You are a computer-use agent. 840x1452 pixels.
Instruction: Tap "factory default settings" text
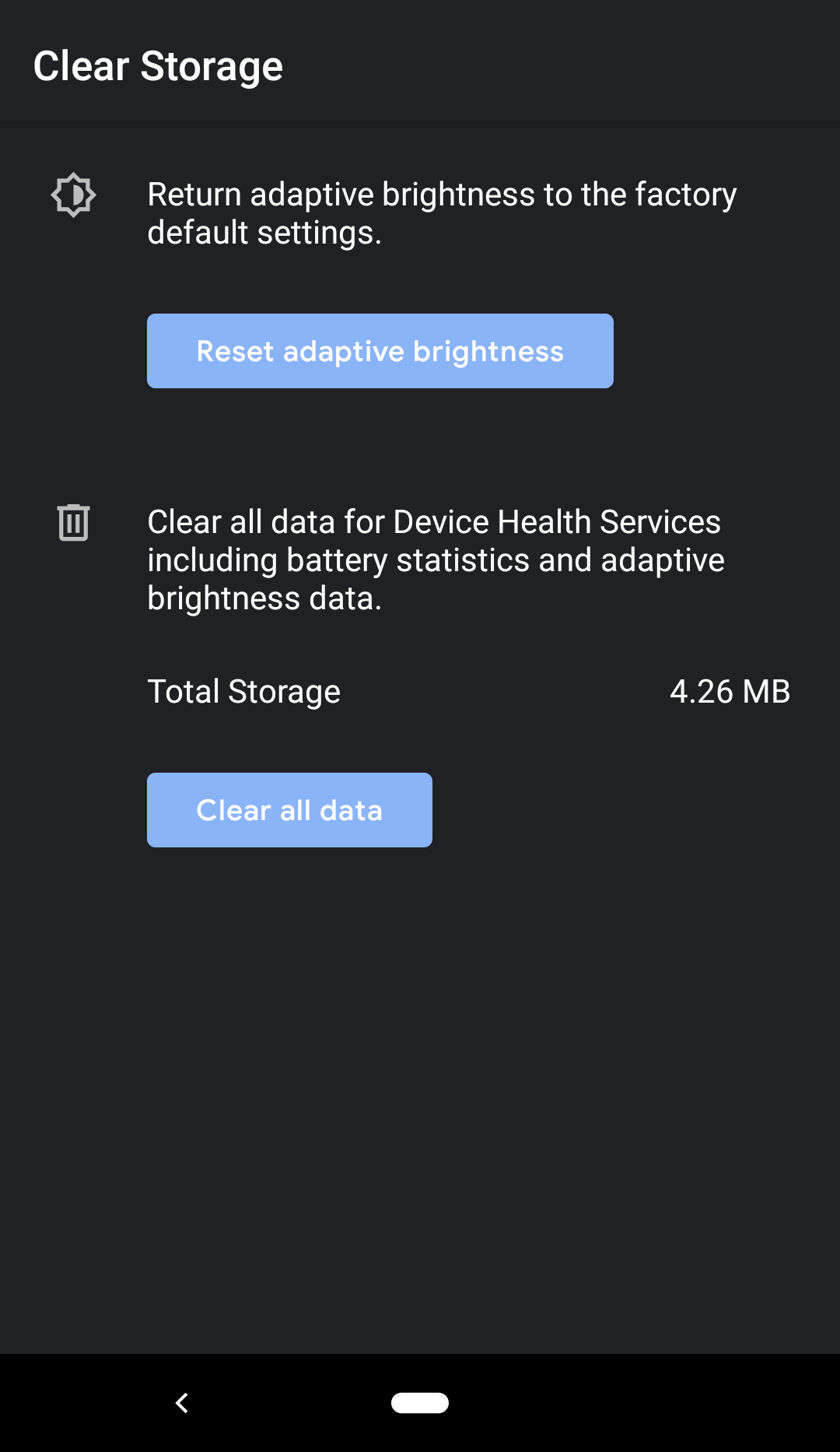point(442,213)
